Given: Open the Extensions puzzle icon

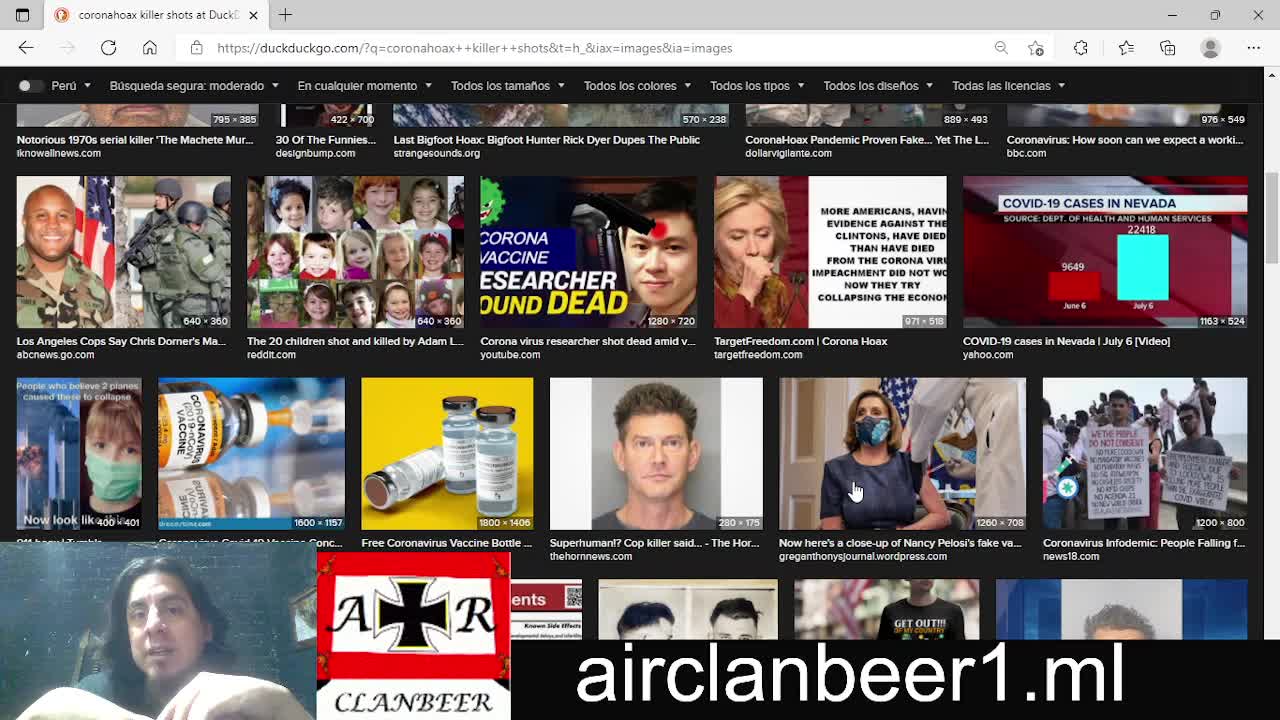Looking at the screenshot, I should (1081, 48).
